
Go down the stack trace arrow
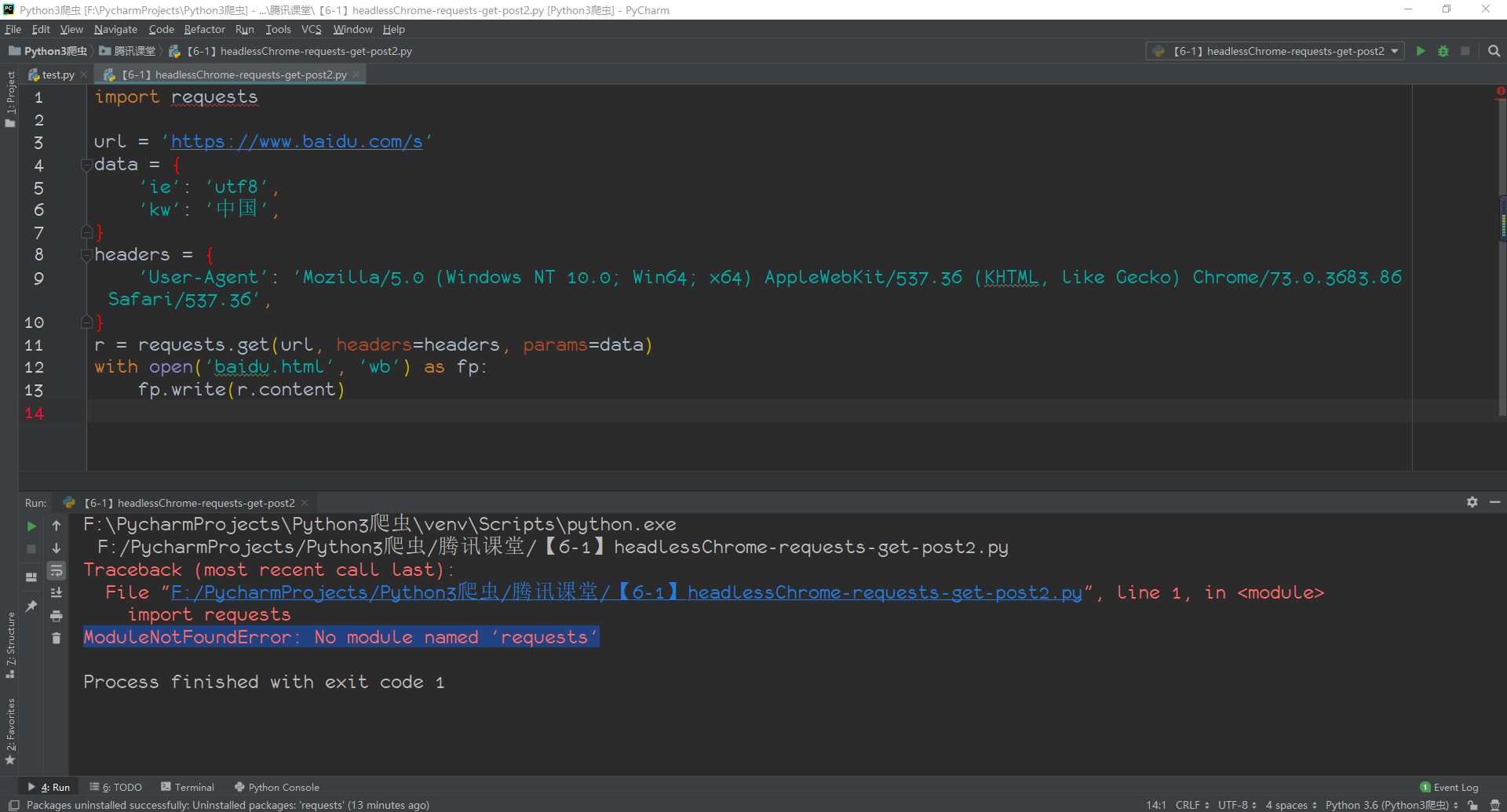pyautogui.click(x=57, y=548)
